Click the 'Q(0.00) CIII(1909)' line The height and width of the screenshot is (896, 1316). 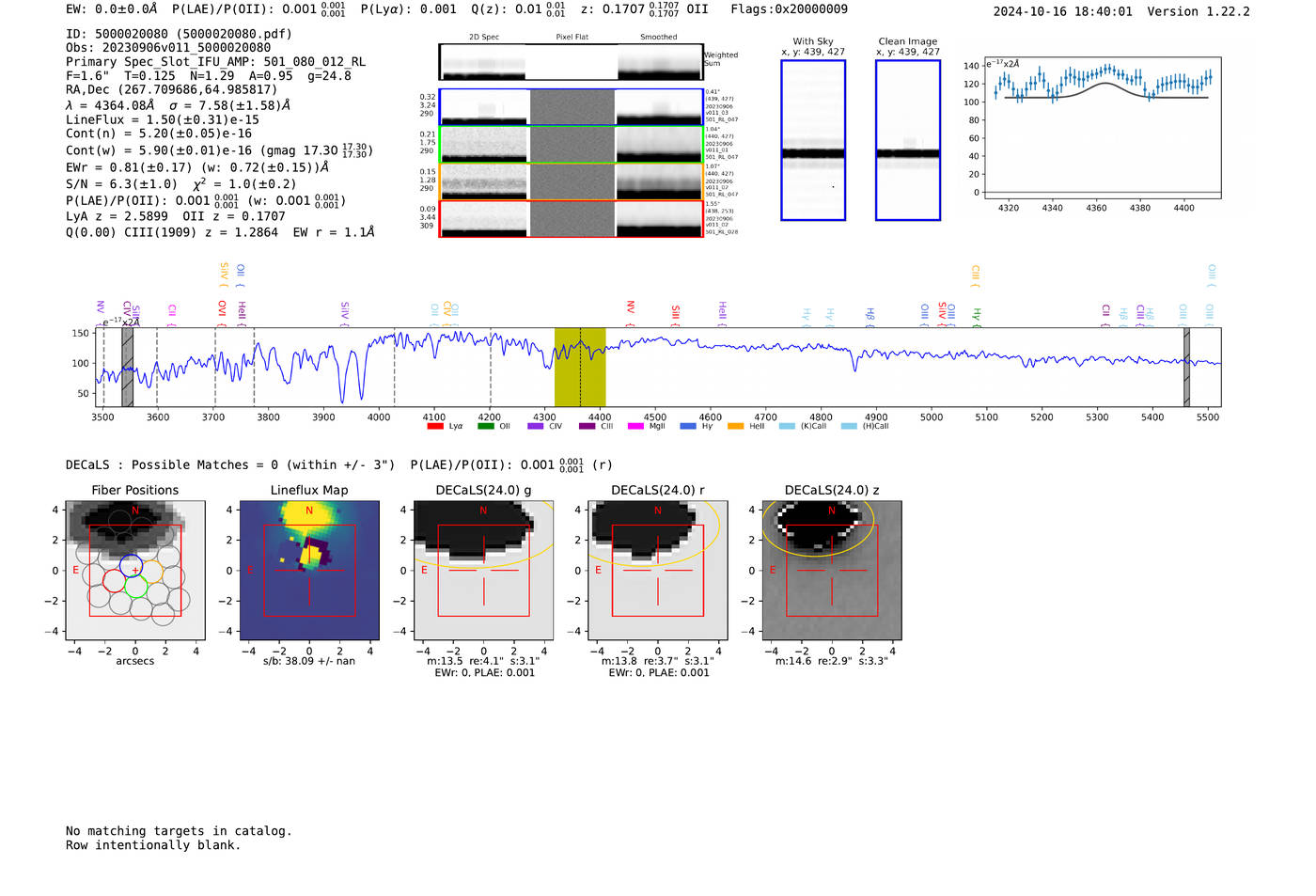point(220,231)
